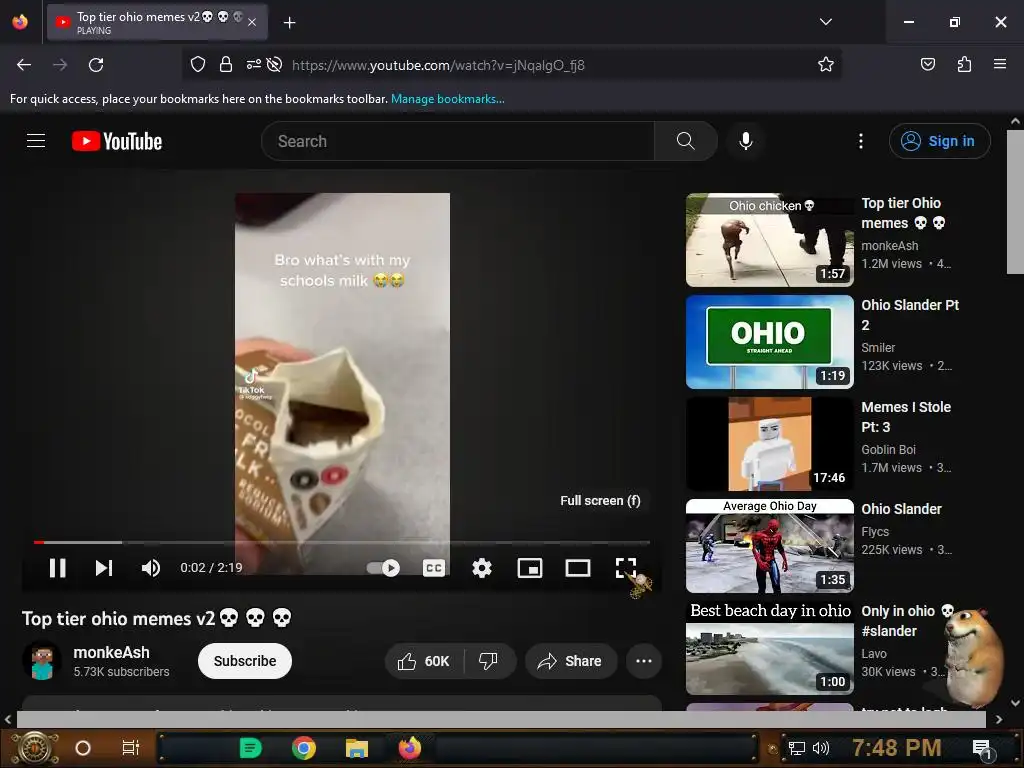Open File Explorer from taskbar

coord(357,748)
